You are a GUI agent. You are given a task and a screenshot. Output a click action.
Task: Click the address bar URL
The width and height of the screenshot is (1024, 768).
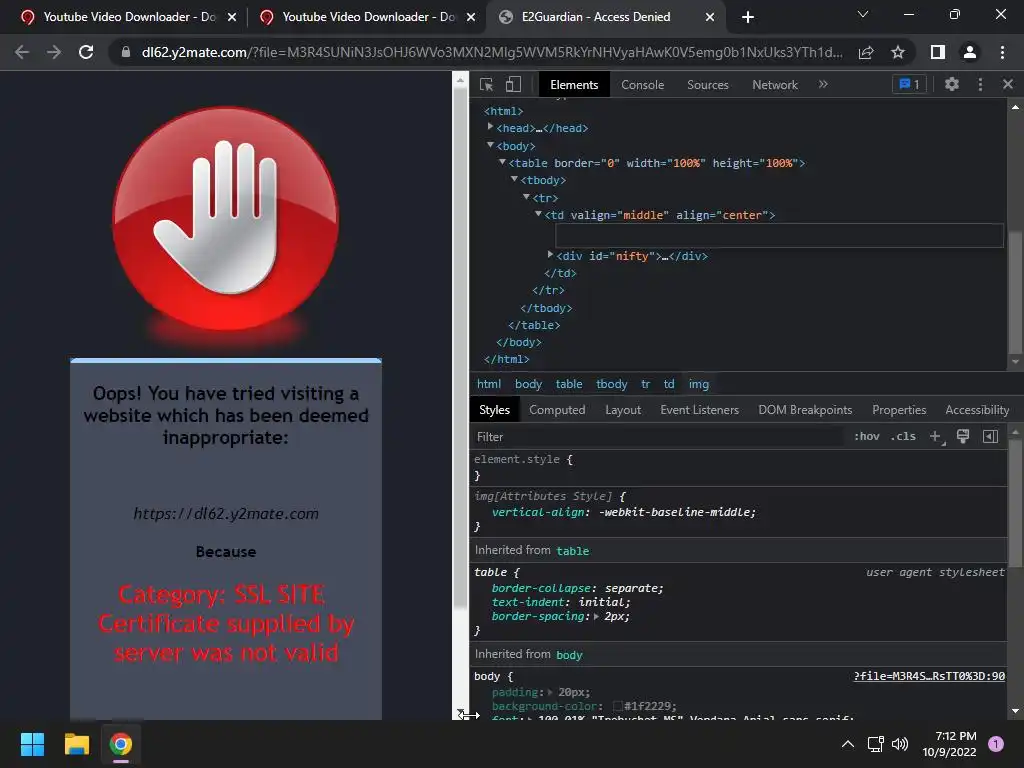click(492, 52)
